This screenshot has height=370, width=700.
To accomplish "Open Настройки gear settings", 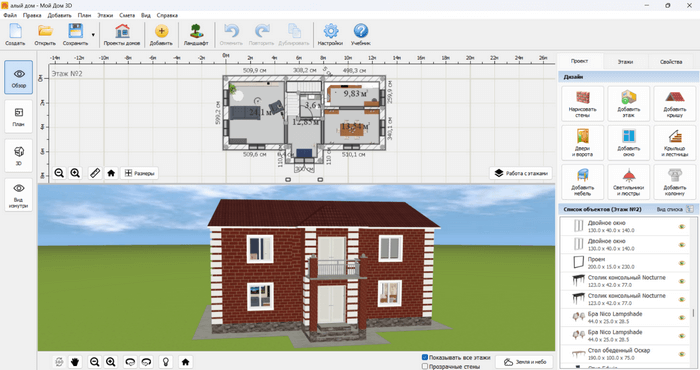I will click(330, 34).
